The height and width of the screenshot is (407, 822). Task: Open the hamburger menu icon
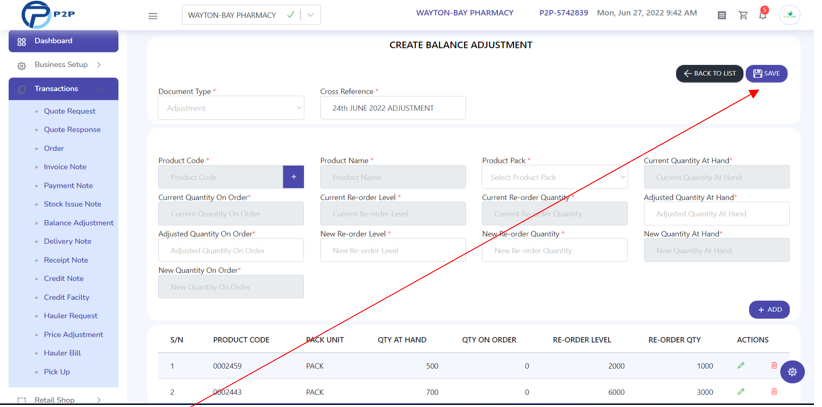coord(153,16)
